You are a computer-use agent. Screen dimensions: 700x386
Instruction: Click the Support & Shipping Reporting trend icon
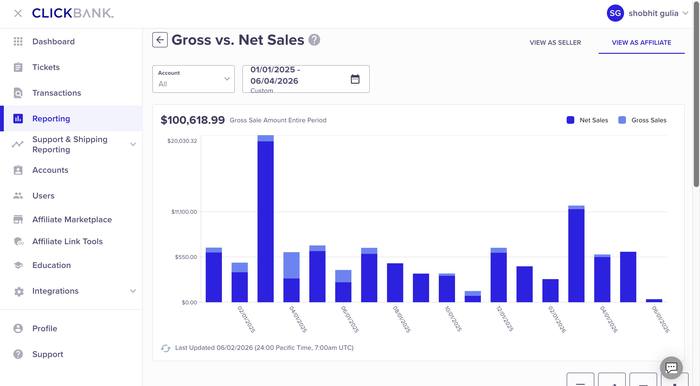(x=18, y=144)
